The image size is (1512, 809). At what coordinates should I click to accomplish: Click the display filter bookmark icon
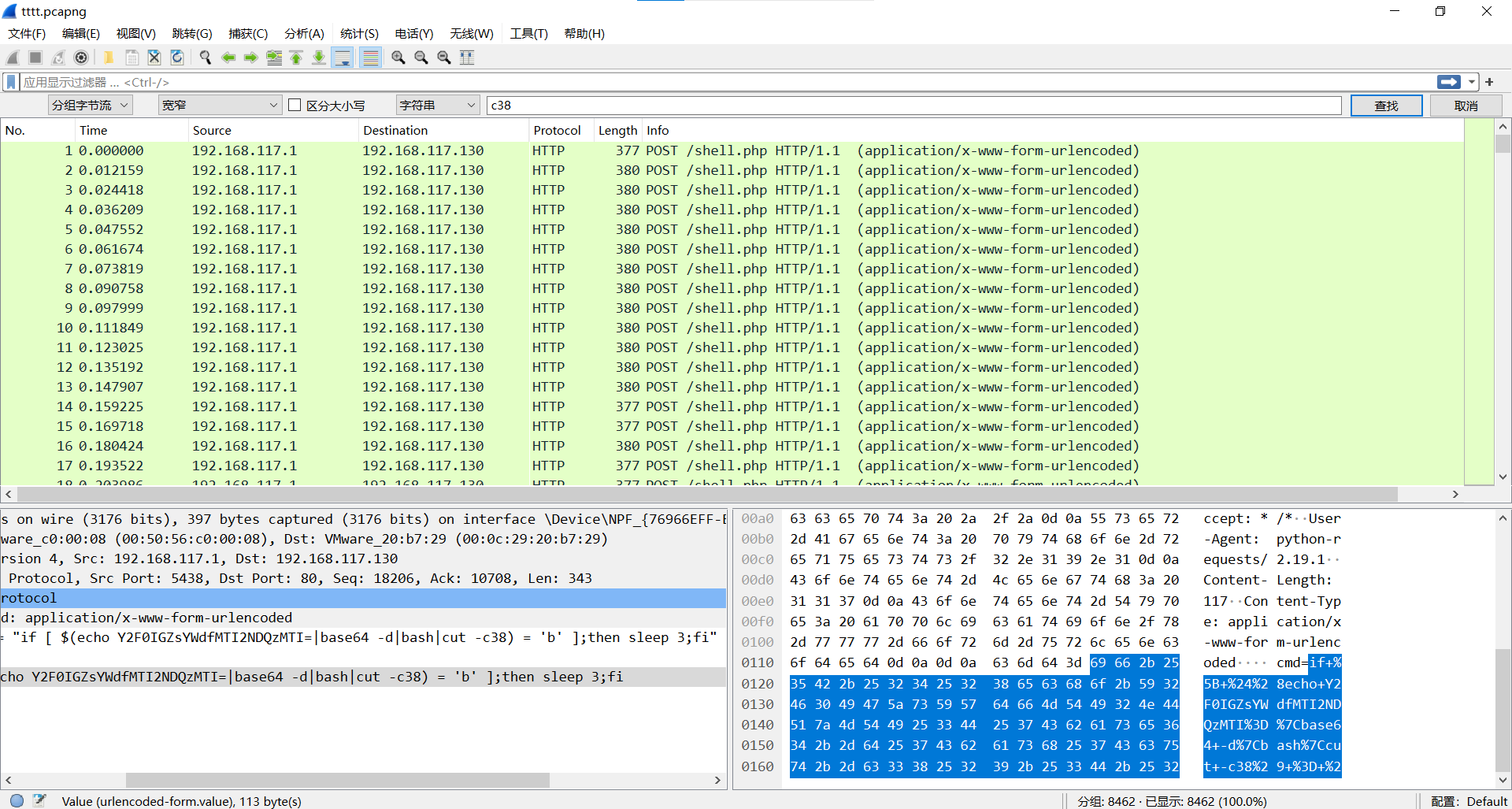[x=11, y=82]
